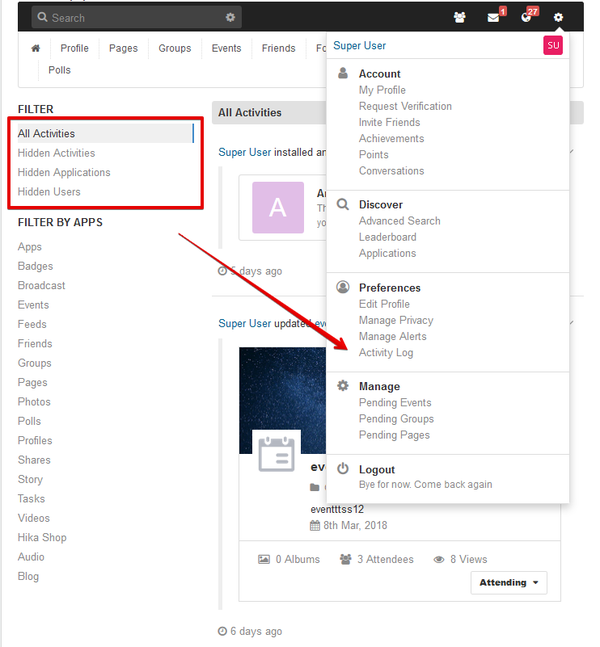Click the event calendar icon thumbnail

(x=276, y=454)
